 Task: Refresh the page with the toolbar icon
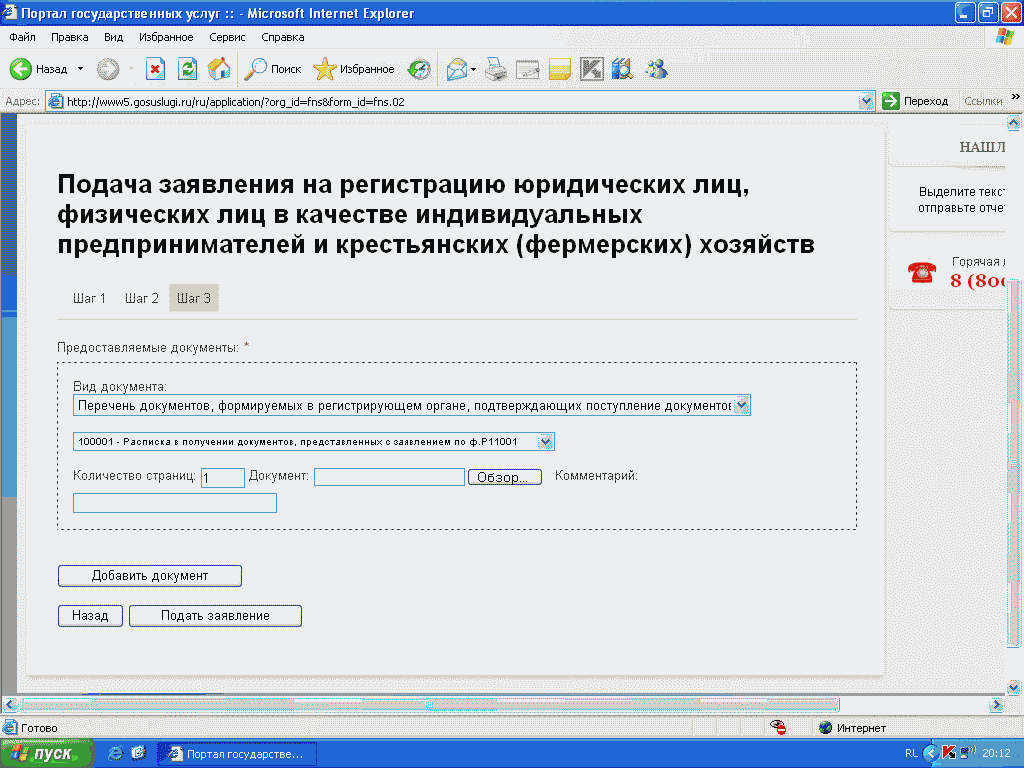(x=187, y=69)
